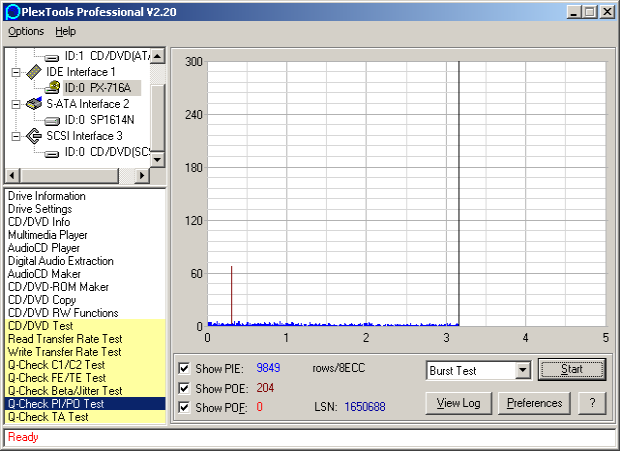Image resolution: width=620 pixels, height=451 pixels.
Task: Select AudioCD Maker entry
Action: point(85,274)
